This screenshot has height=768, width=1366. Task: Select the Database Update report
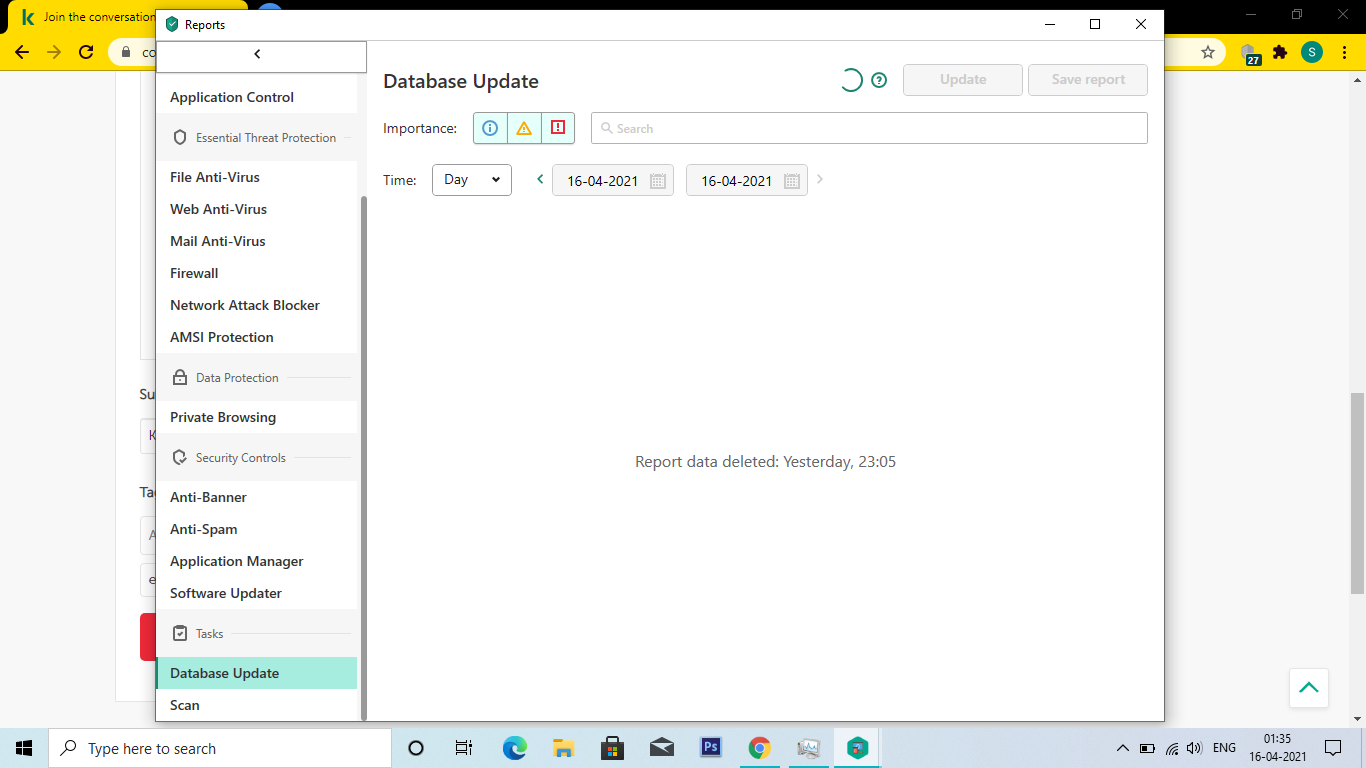[256, 673]
